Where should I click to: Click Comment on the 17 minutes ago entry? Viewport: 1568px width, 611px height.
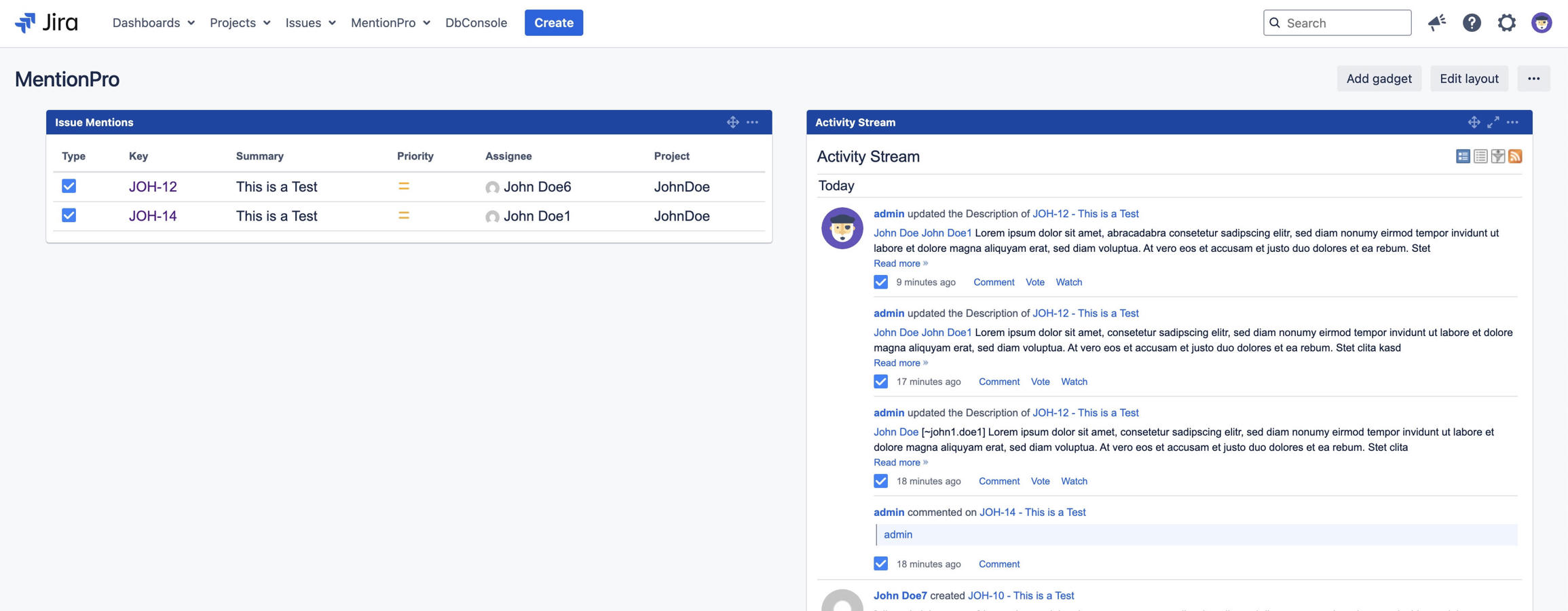[x=999, y=382]
